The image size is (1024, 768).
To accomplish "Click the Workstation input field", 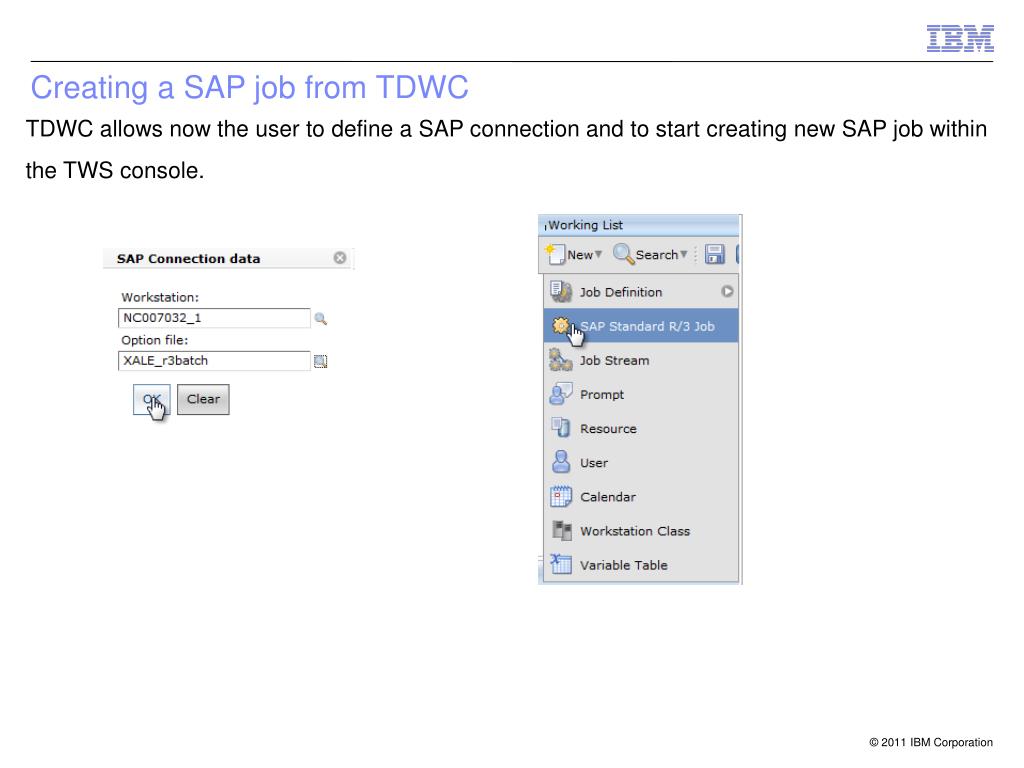I will click(x=214, y=318).
